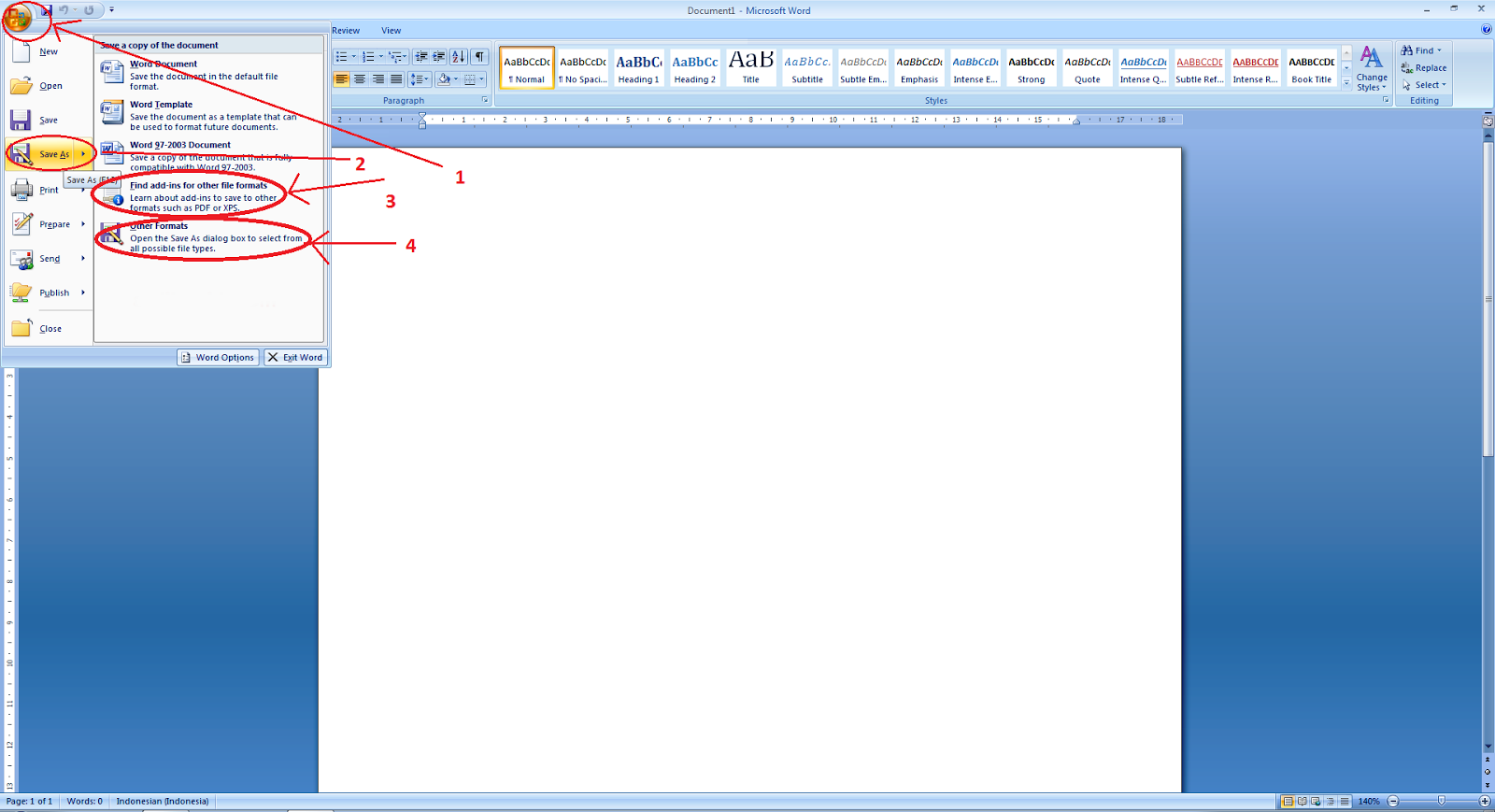Viewport: 1495px width, 812px height.
Task: Toggle Center alignment
Action: [360, 79]
